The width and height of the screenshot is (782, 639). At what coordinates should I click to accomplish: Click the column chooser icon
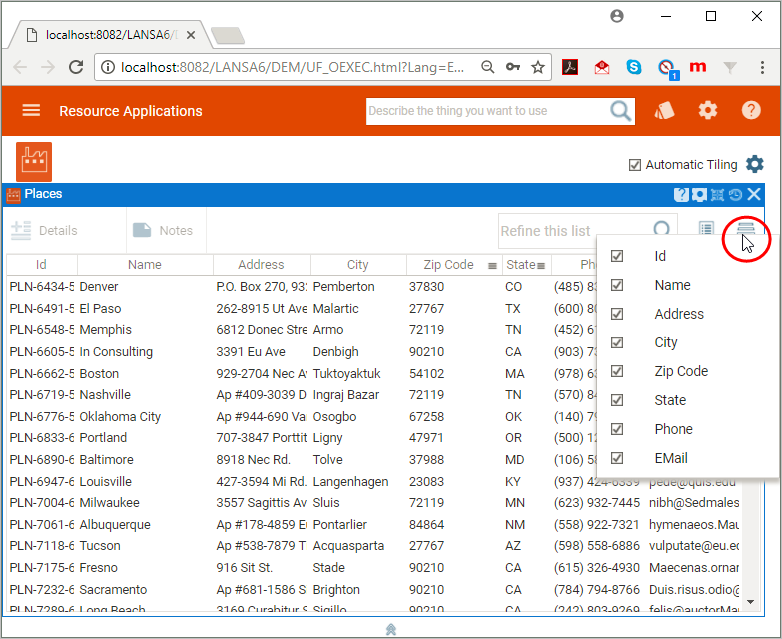(x=746, y=228)
